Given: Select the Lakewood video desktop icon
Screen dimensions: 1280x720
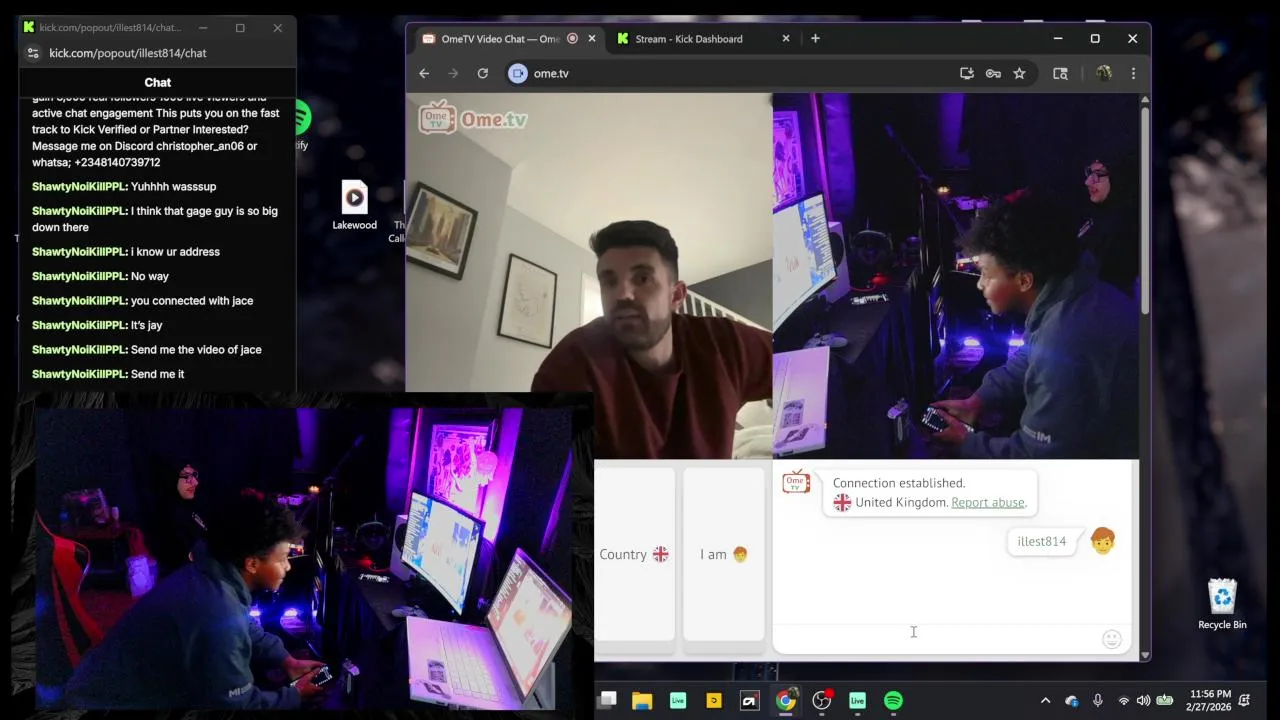Looking at the screenshot, I should pos(355,205).
